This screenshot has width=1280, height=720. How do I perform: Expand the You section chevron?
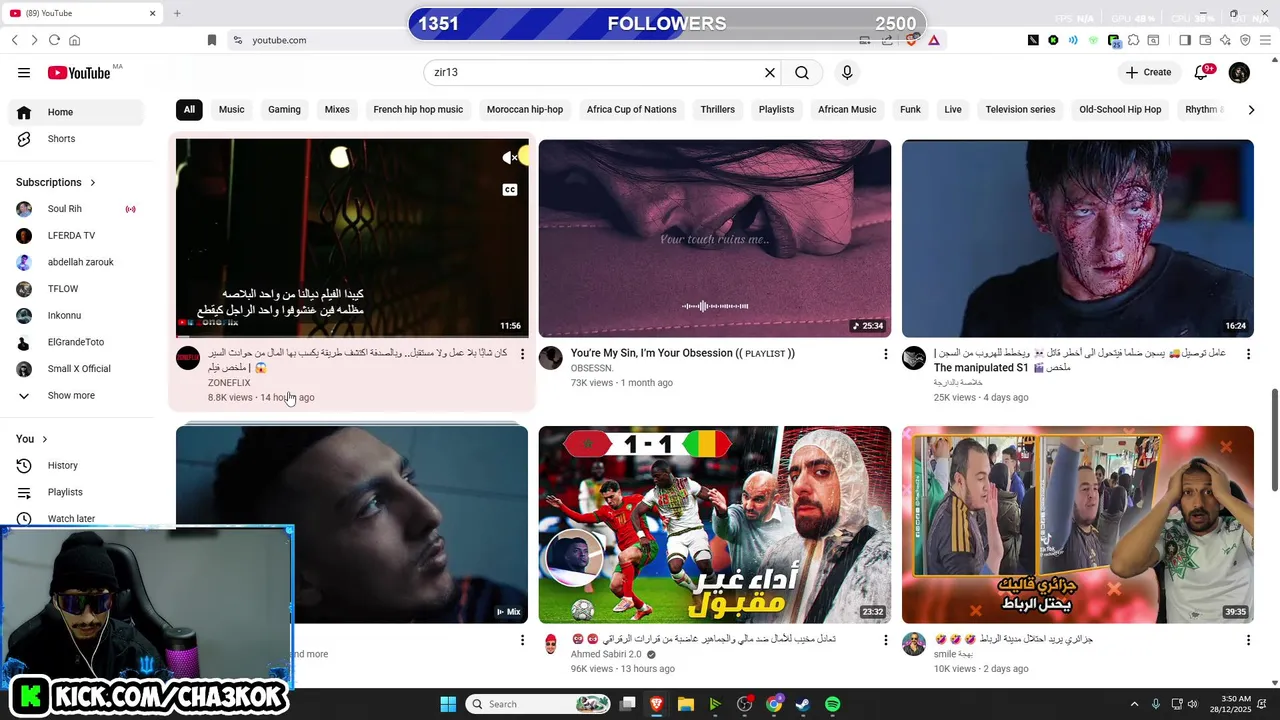click(44, 440)
